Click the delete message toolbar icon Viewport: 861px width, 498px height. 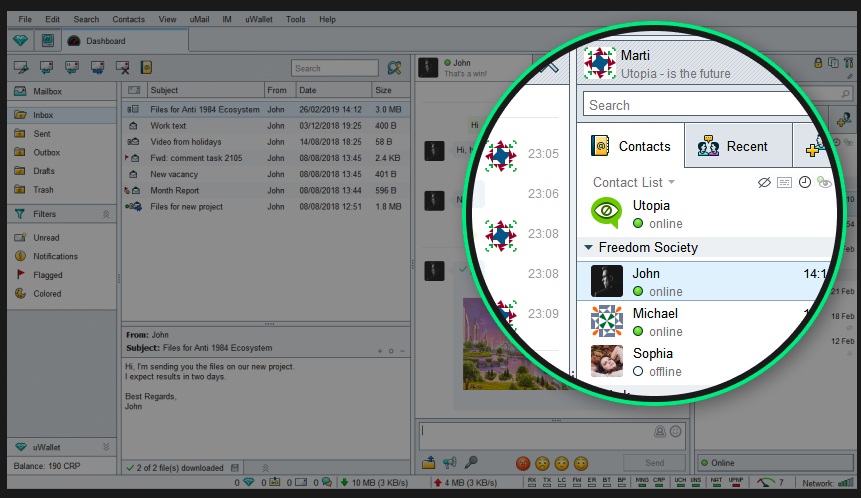(122, 68)
